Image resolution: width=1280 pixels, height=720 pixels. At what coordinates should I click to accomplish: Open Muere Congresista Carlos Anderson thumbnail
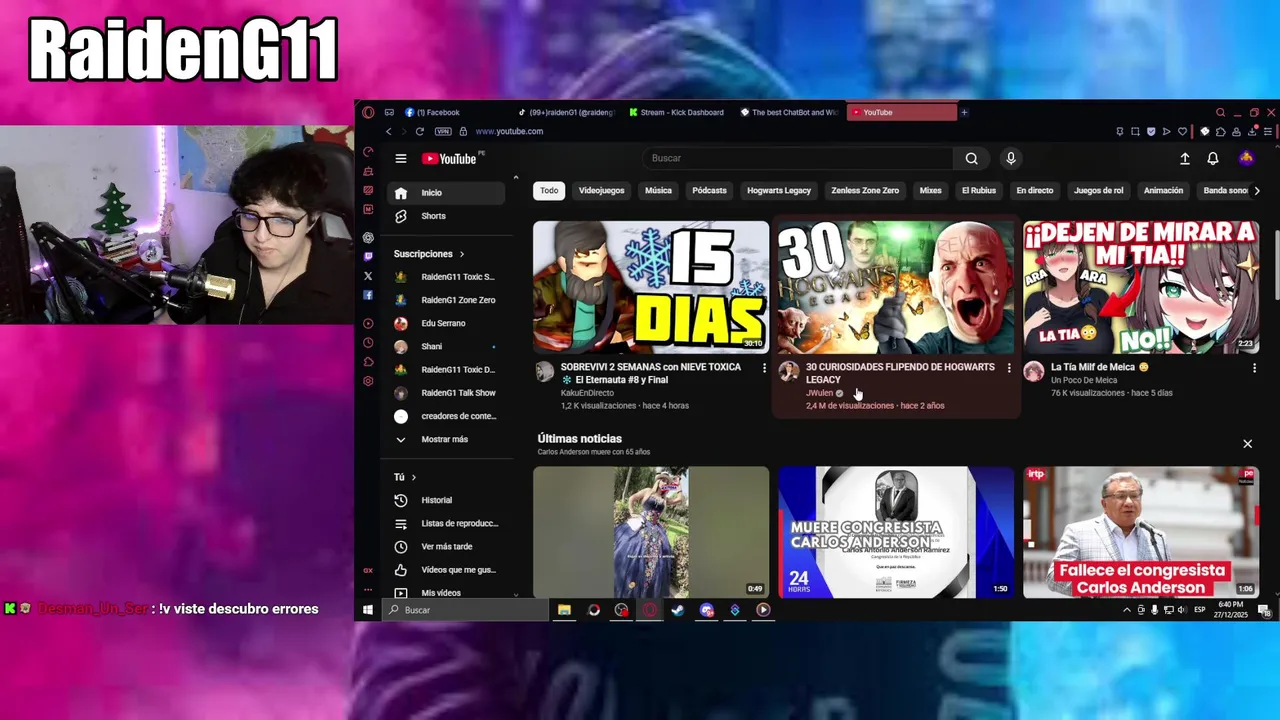click(x=896, y=532)
